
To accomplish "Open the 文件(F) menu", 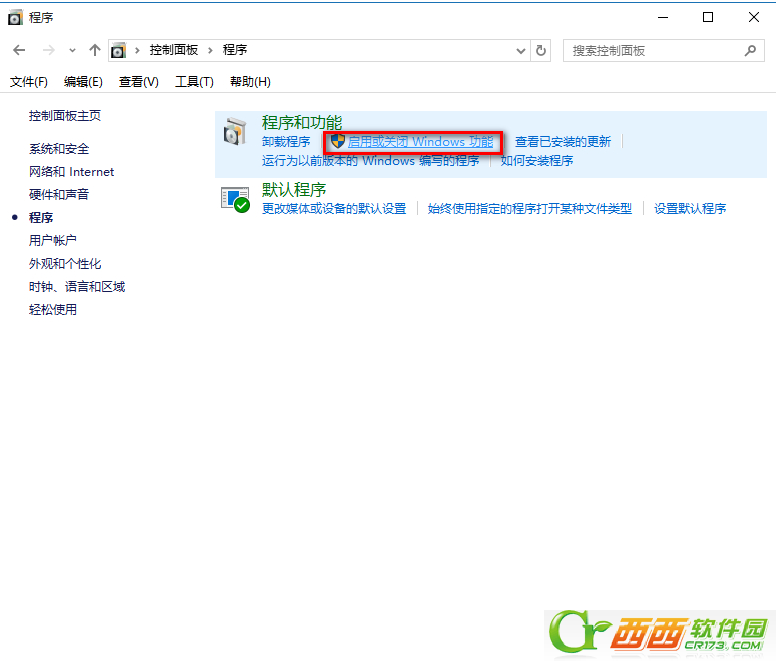I will coord(29,82).
